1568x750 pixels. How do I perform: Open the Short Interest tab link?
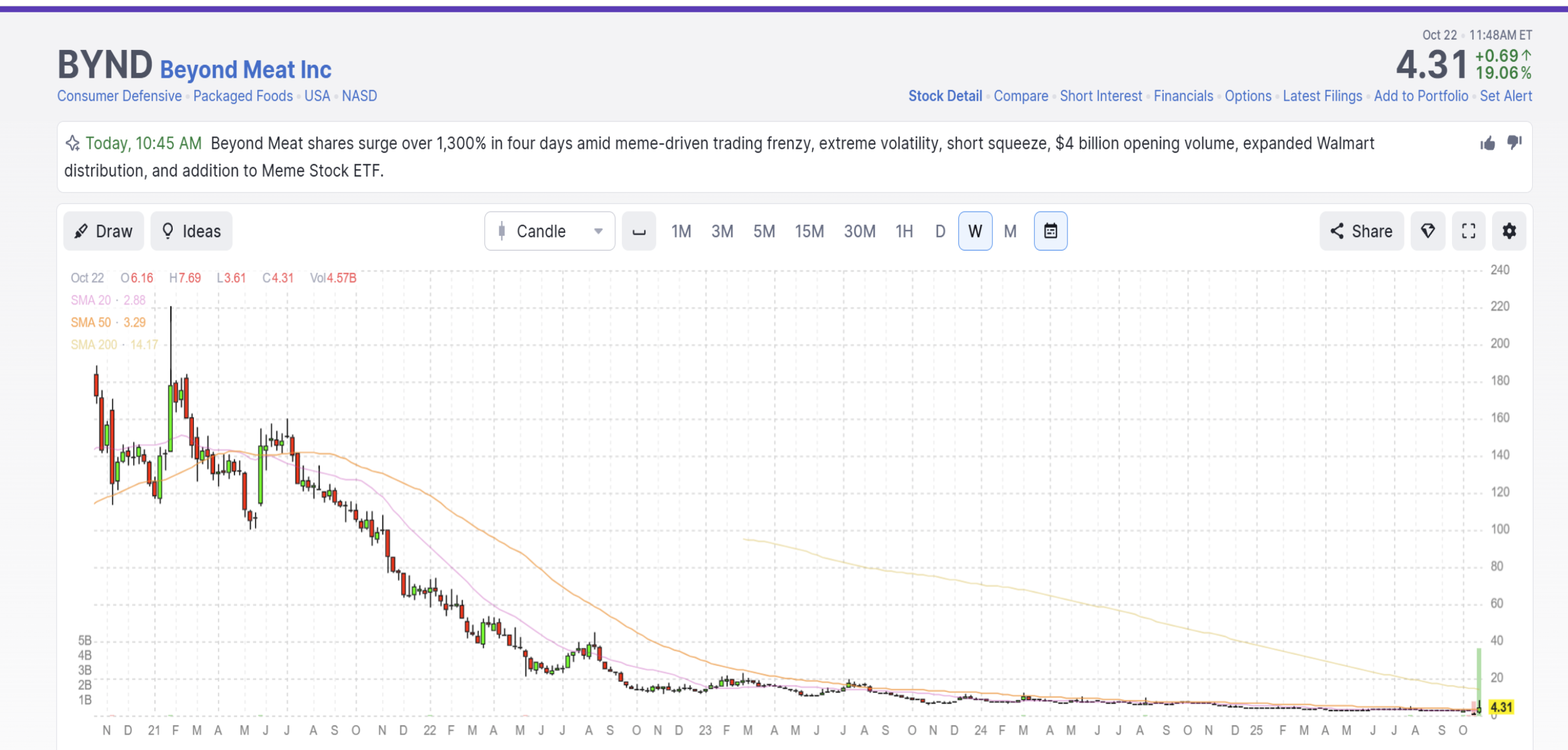(1101, 96)
